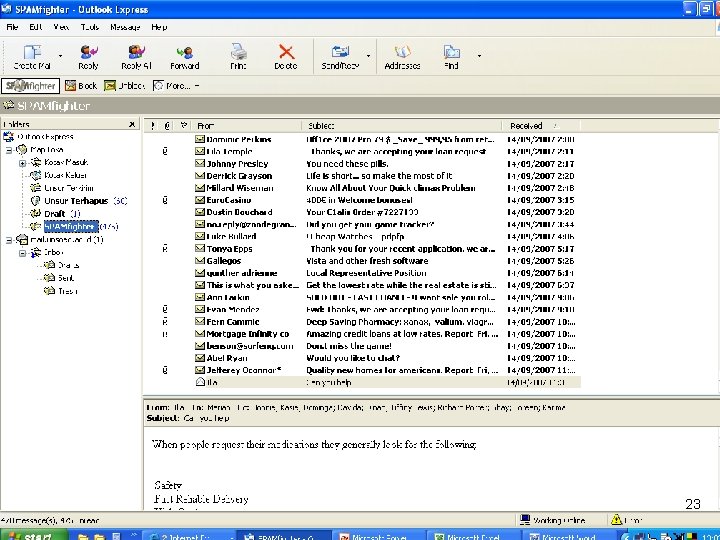720x540 pixels.
Task: Select the Draft folder under Map Lokal
Action: [55, 214]
